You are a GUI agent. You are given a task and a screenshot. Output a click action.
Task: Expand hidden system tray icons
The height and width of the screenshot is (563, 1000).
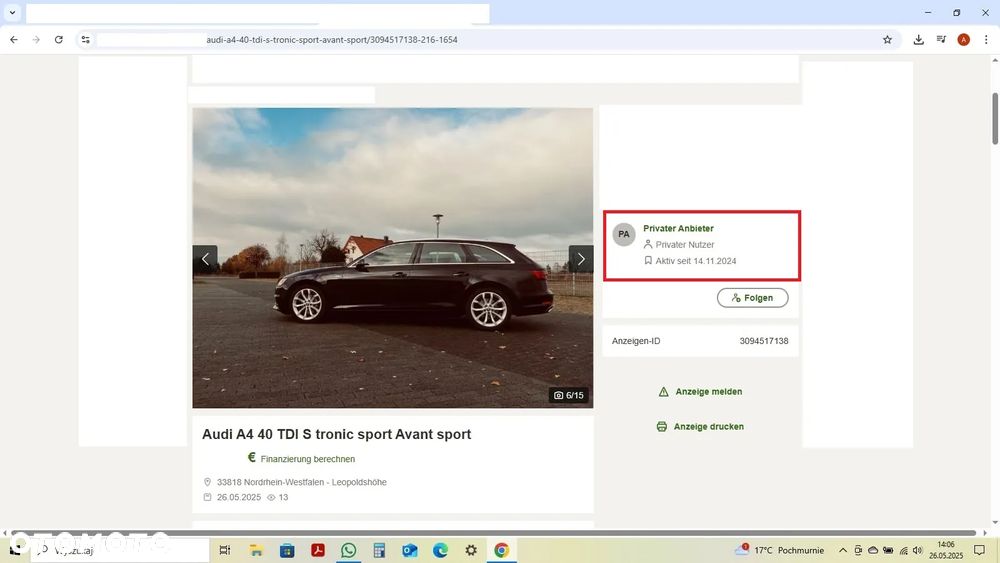tap(842, 550)
